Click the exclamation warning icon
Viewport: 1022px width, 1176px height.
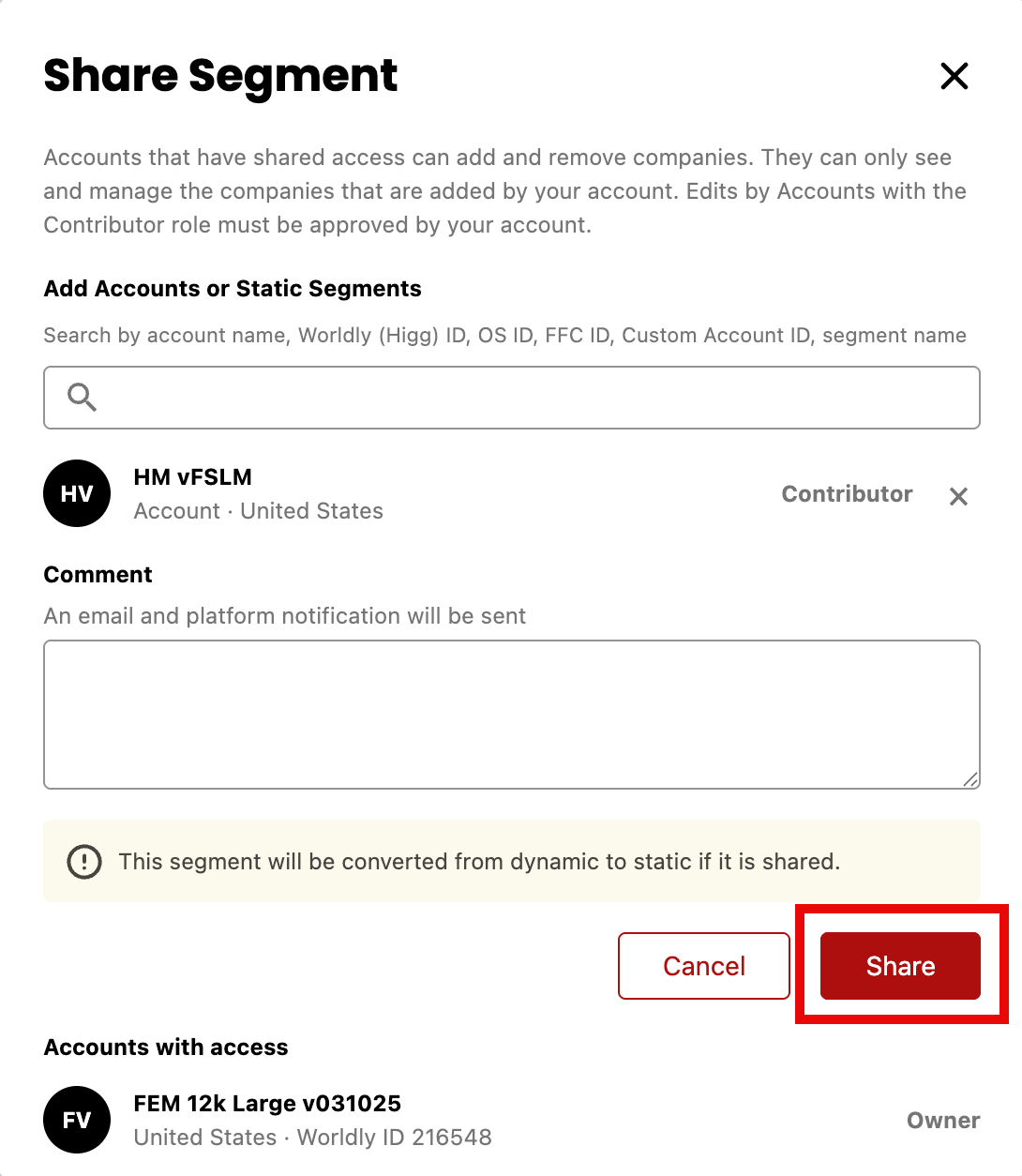[x=84, y=861]
